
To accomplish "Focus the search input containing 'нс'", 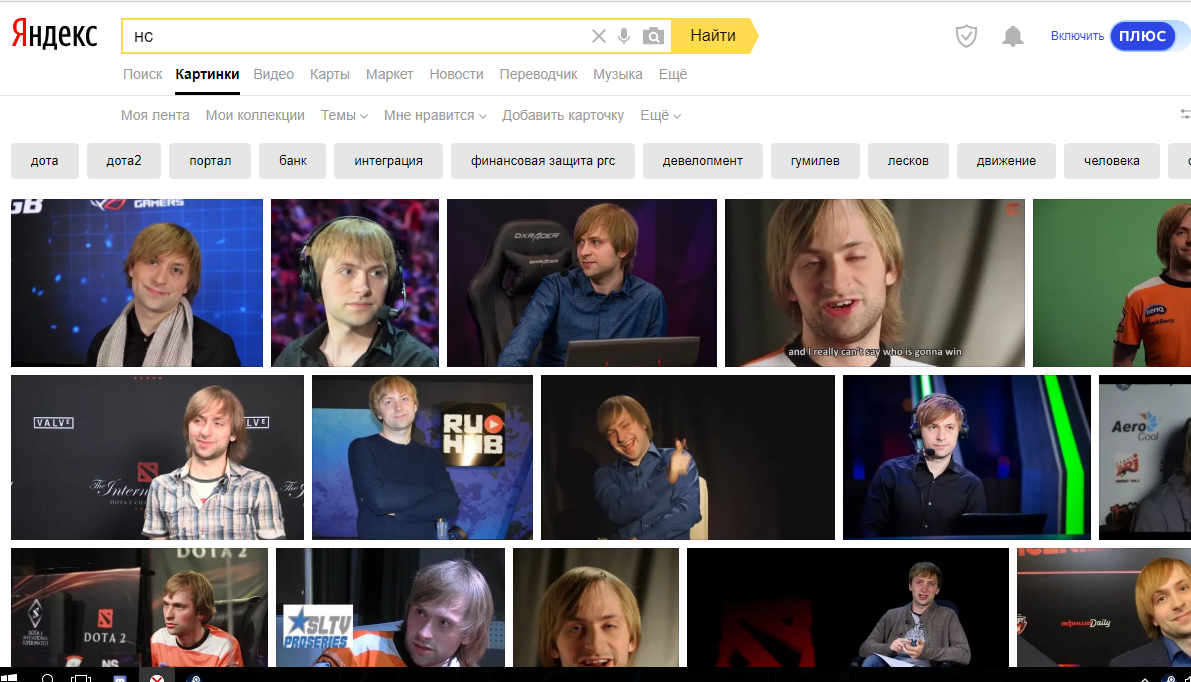I will 355,36.
